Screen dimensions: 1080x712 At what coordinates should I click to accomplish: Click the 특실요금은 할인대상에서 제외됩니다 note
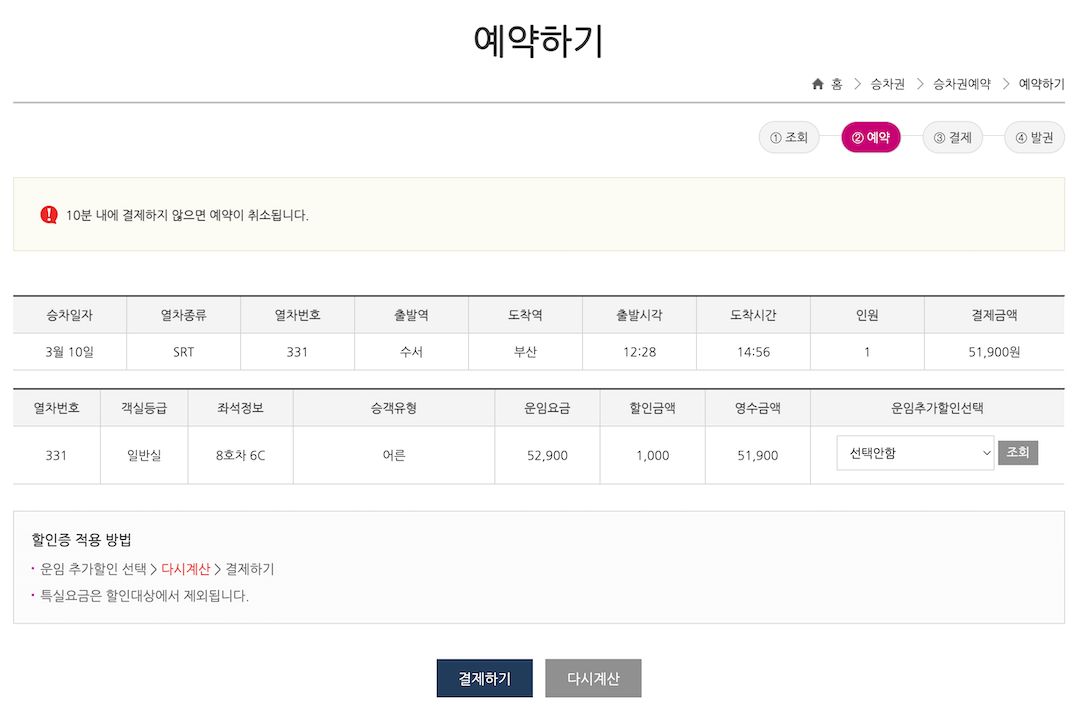pos(144,596)
